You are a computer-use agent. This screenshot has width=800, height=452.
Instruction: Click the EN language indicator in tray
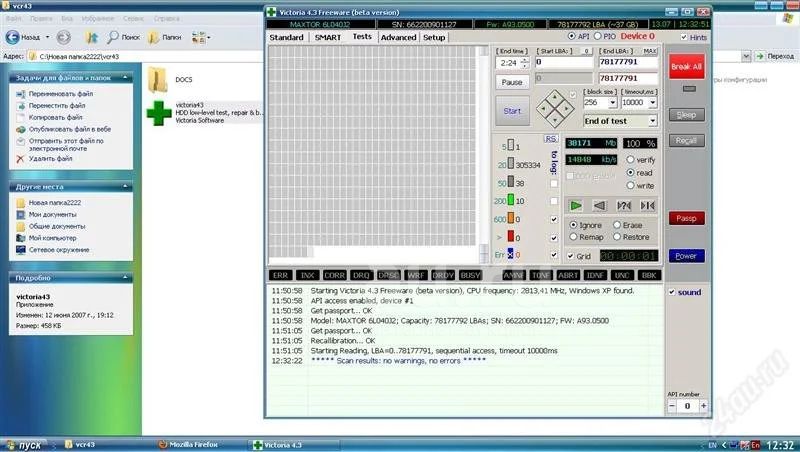[x=713, y=445]
